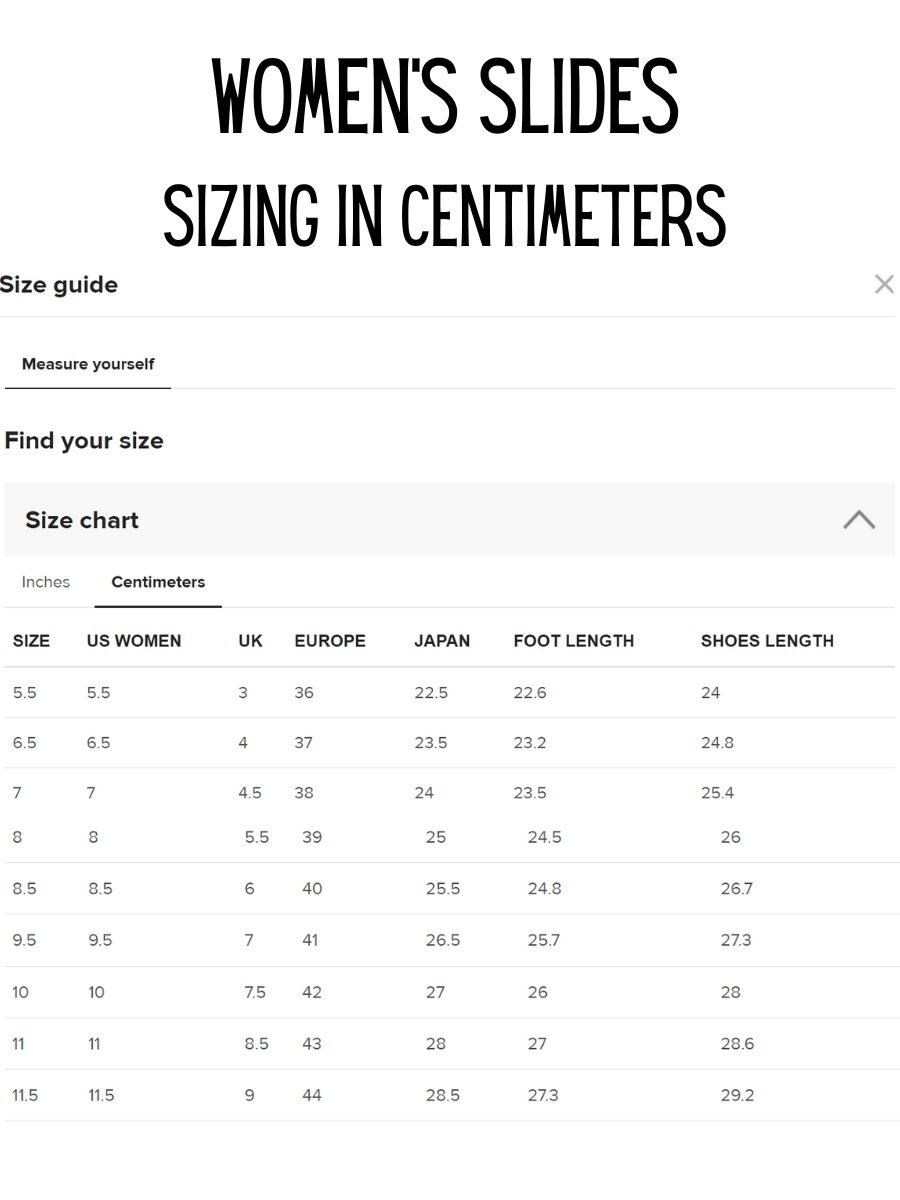Click the Size guide title

[x=59, y=285]
